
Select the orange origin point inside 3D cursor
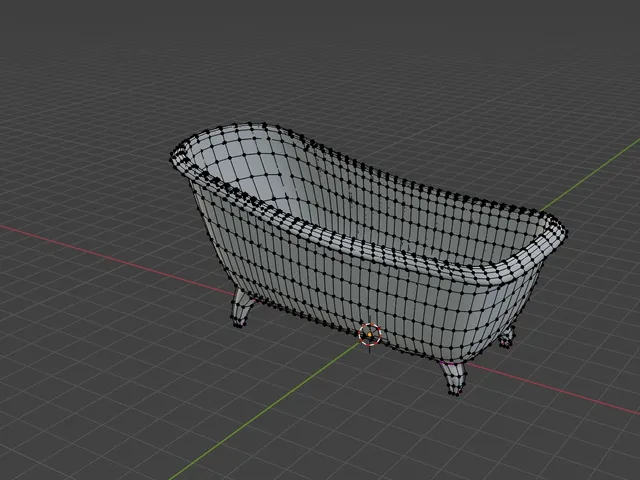tap(370, 334)
